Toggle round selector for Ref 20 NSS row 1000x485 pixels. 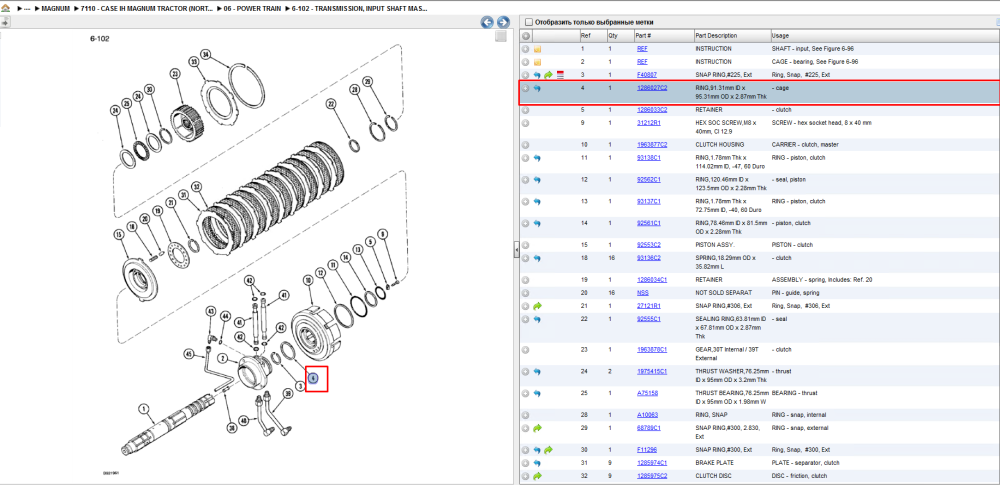tap(526, 293)
